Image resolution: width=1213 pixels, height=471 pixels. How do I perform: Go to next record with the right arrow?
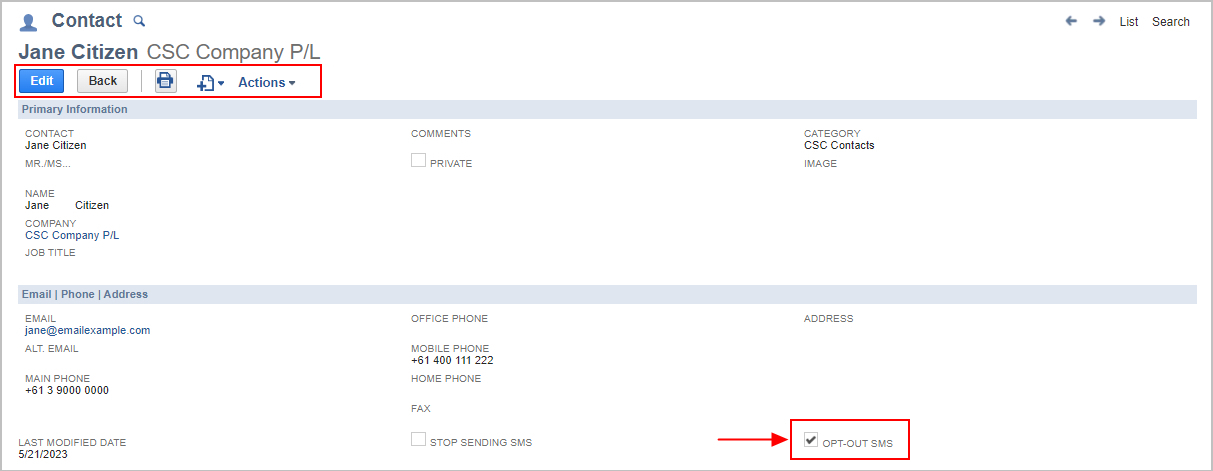[x=1098, y=21]
